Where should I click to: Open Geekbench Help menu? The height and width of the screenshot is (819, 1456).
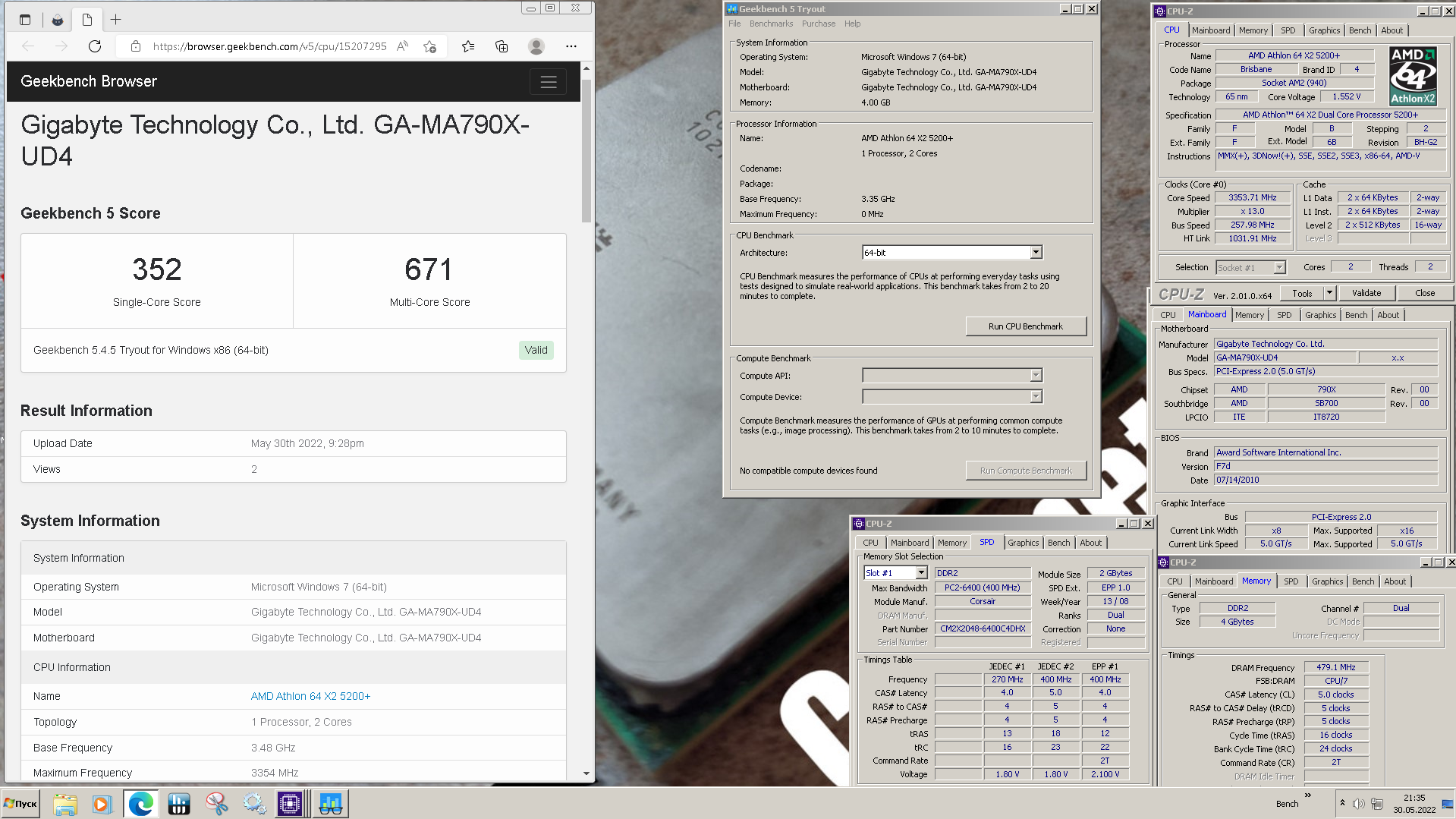pos(853,24)
